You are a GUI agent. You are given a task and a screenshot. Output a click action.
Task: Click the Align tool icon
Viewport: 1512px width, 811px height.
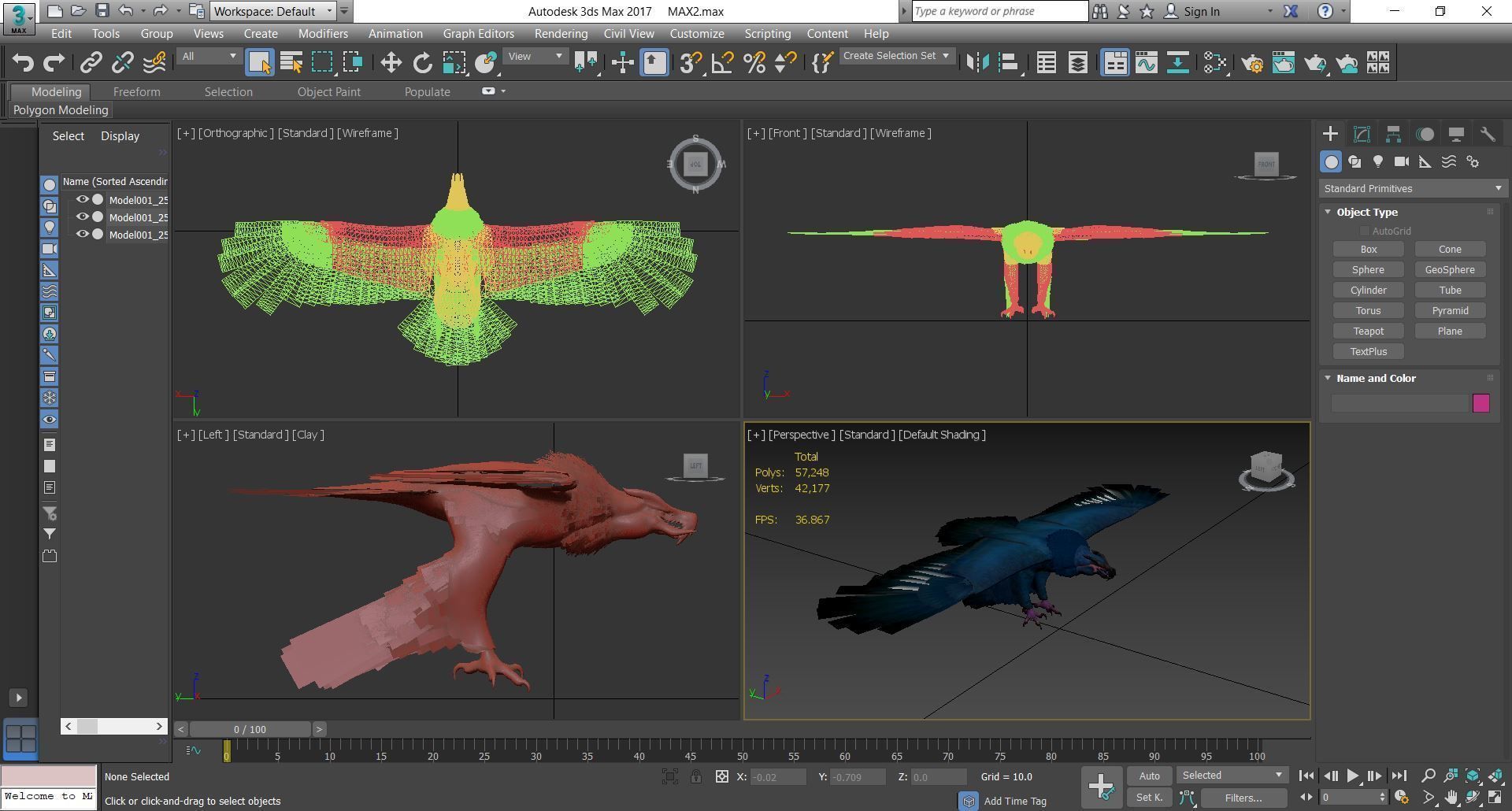[1009, 63]
